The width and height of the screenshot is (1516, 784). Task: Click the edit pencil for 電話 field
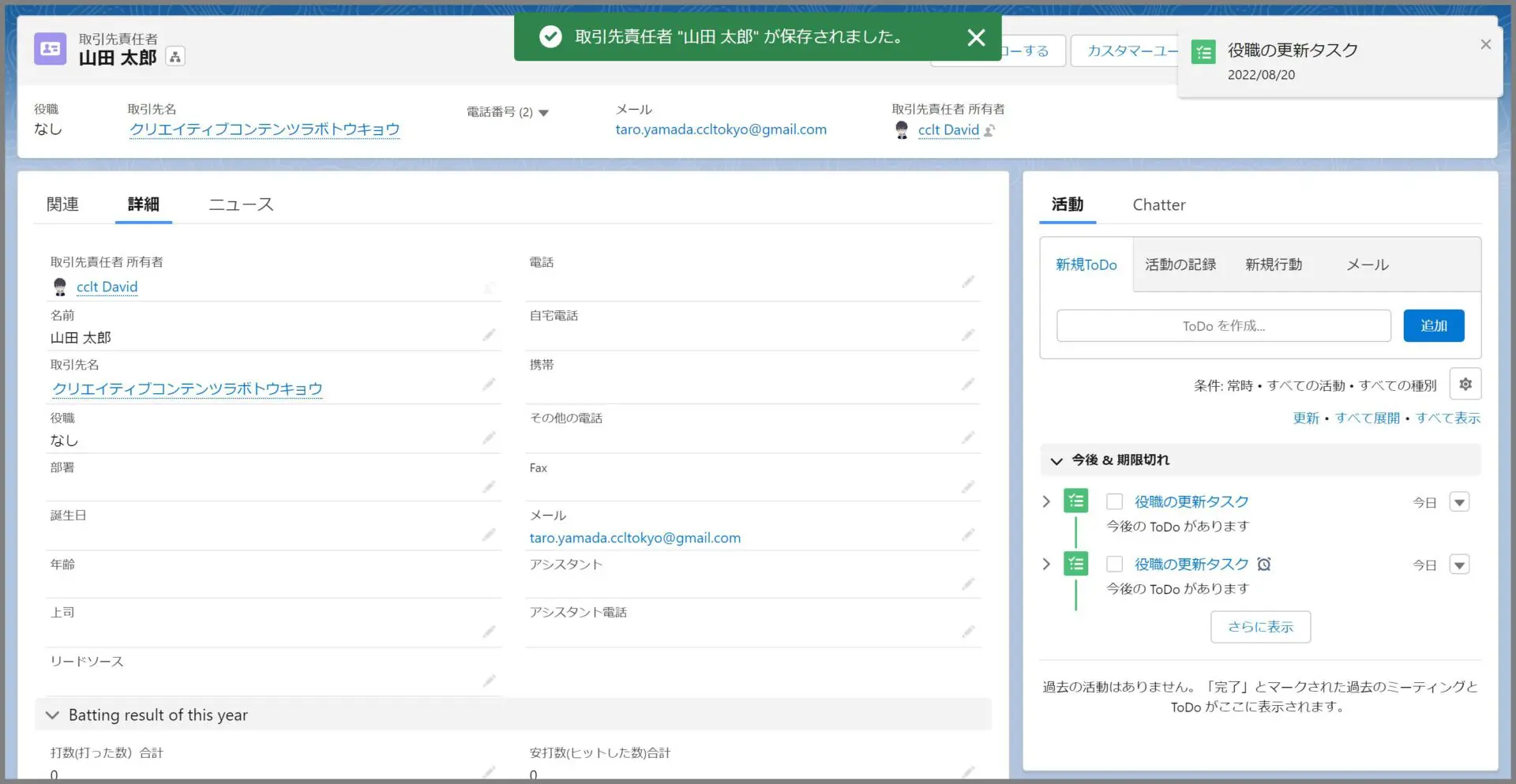pos(968,282)
